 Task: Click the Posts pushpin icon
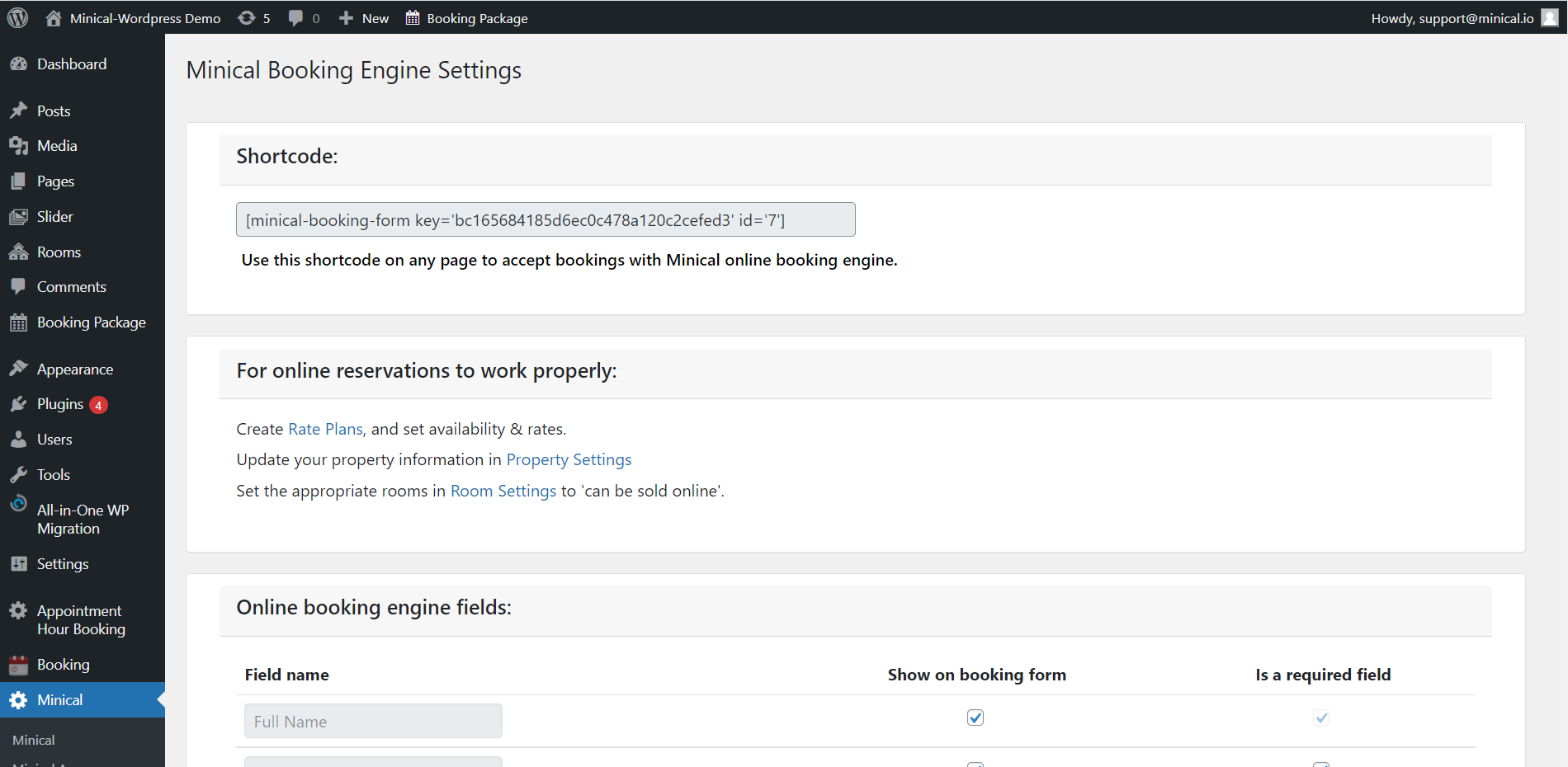tap(18, 111)
